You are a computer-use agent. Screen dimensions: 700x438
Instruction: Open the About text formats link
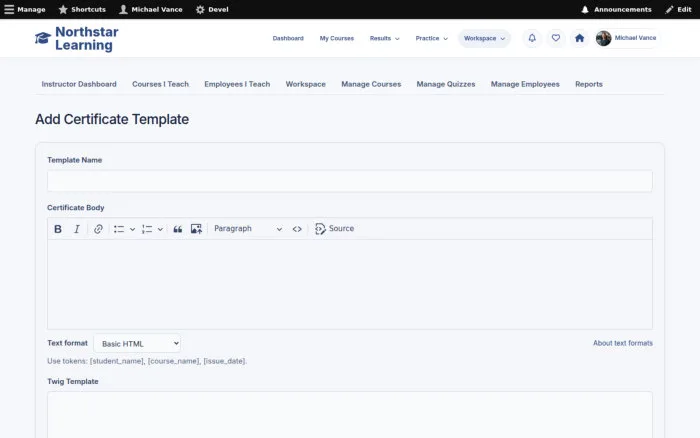point(622,343)
